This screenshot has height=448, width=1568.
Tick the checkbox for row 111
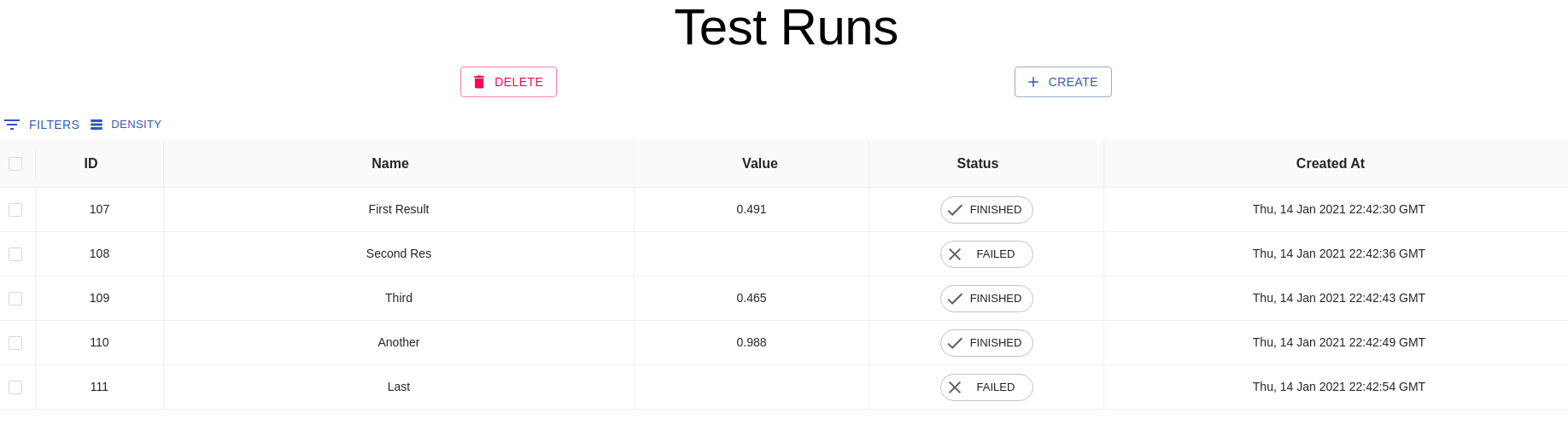[x=15, y=387]
